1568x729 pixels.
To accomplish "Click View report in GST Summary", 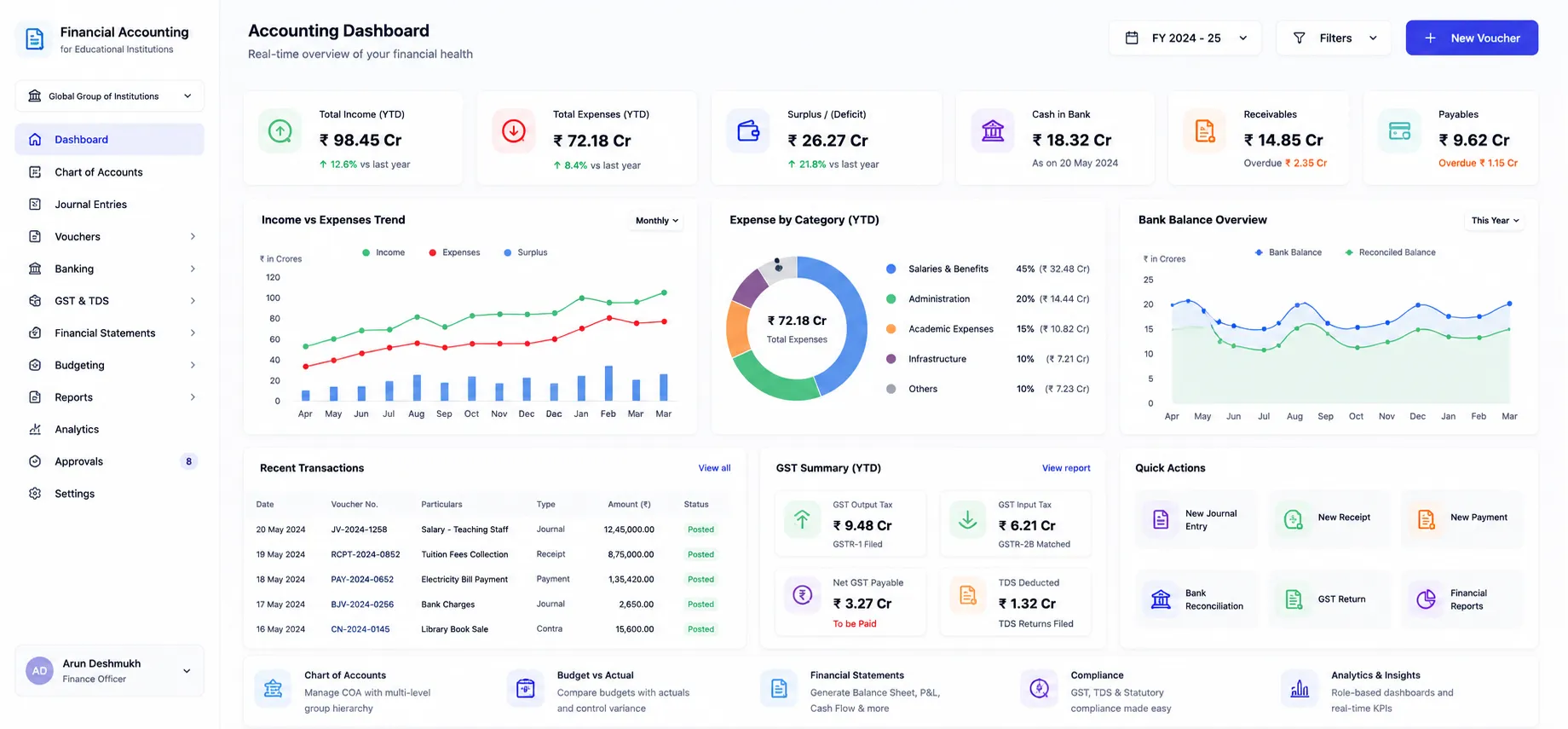I will pyautogui.click(x=1066, y=468).
